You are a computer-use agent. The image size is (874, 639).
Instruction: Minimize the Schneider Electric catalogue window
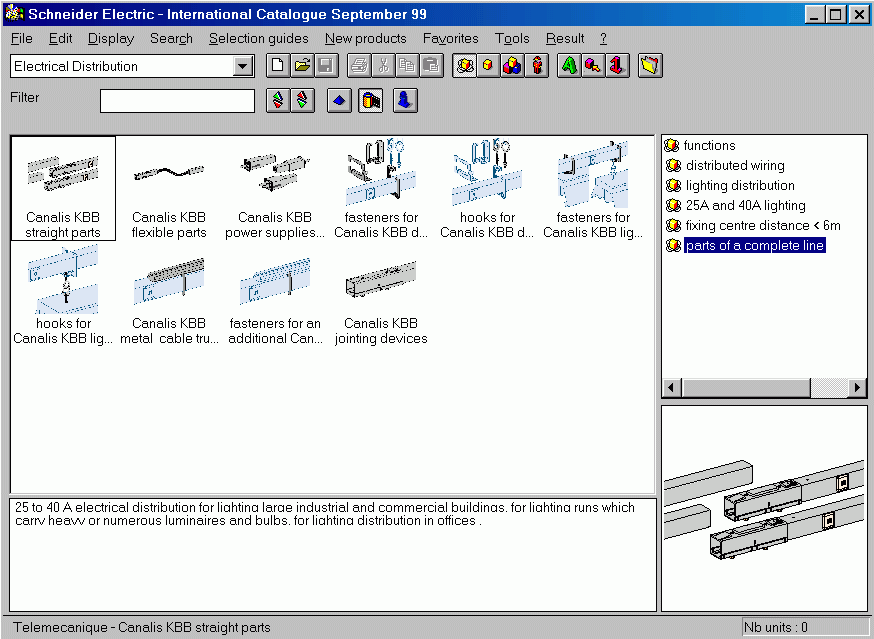pyautogui.click(x=814, y=14)
